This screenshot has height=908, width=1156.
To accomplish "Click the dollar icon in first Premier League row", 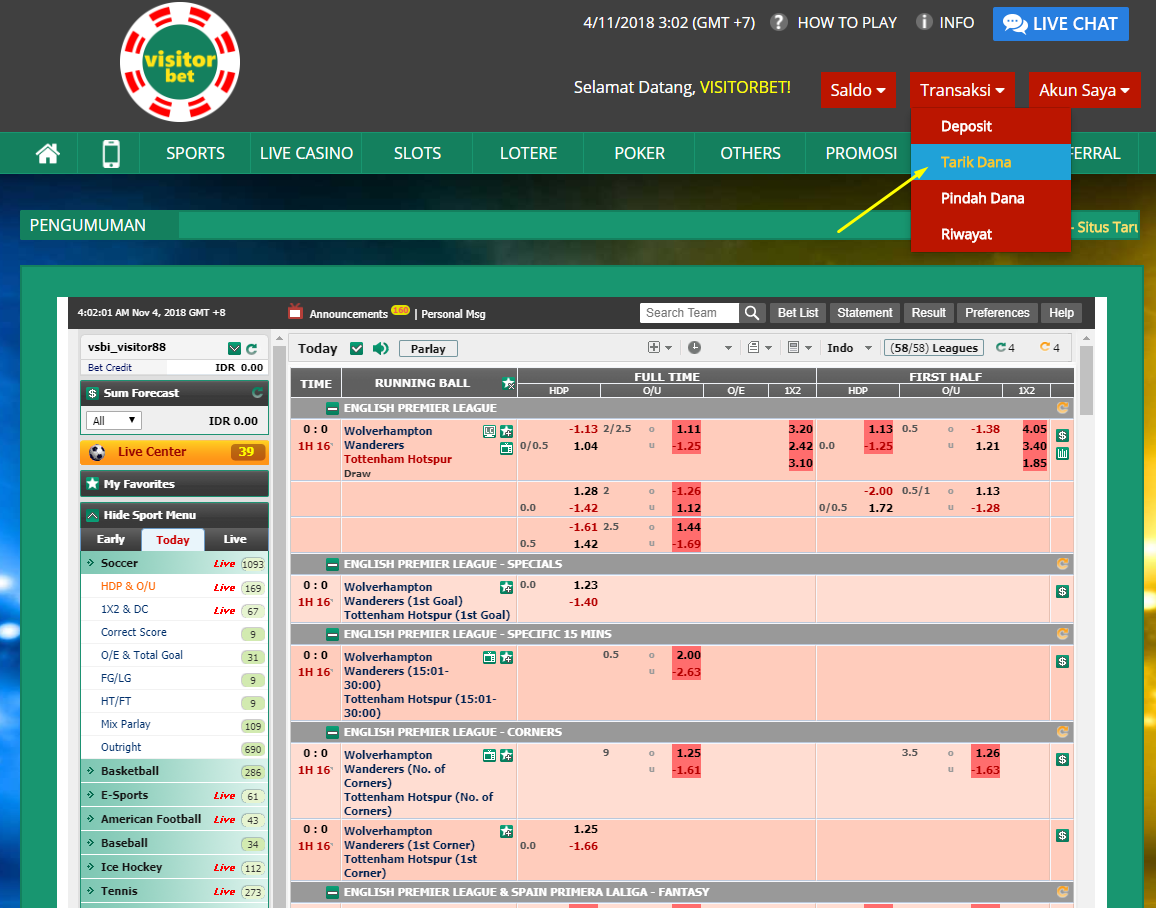I will tap(1062, 435).
